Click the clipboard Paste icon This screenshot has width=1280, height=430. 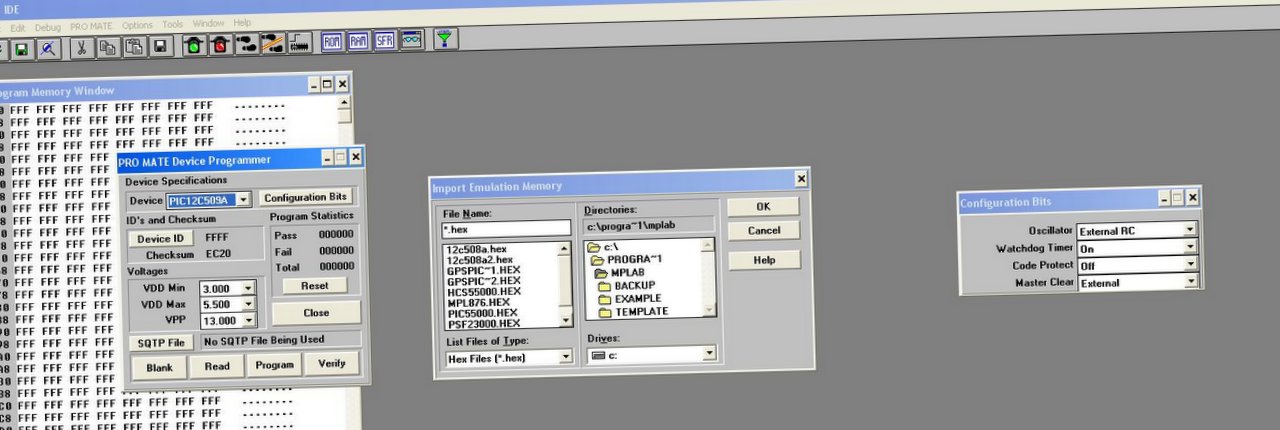click(134, 46)
